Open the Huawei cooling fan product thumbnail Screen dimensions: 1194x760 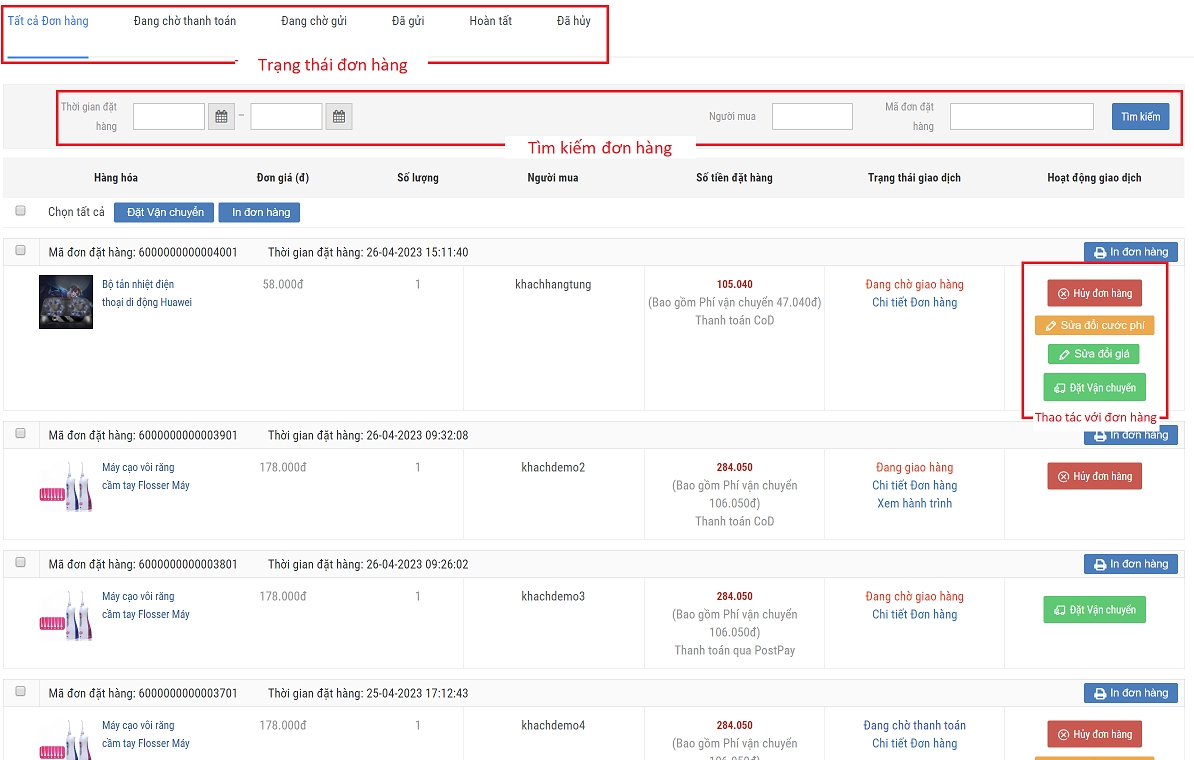coord(66,302)
